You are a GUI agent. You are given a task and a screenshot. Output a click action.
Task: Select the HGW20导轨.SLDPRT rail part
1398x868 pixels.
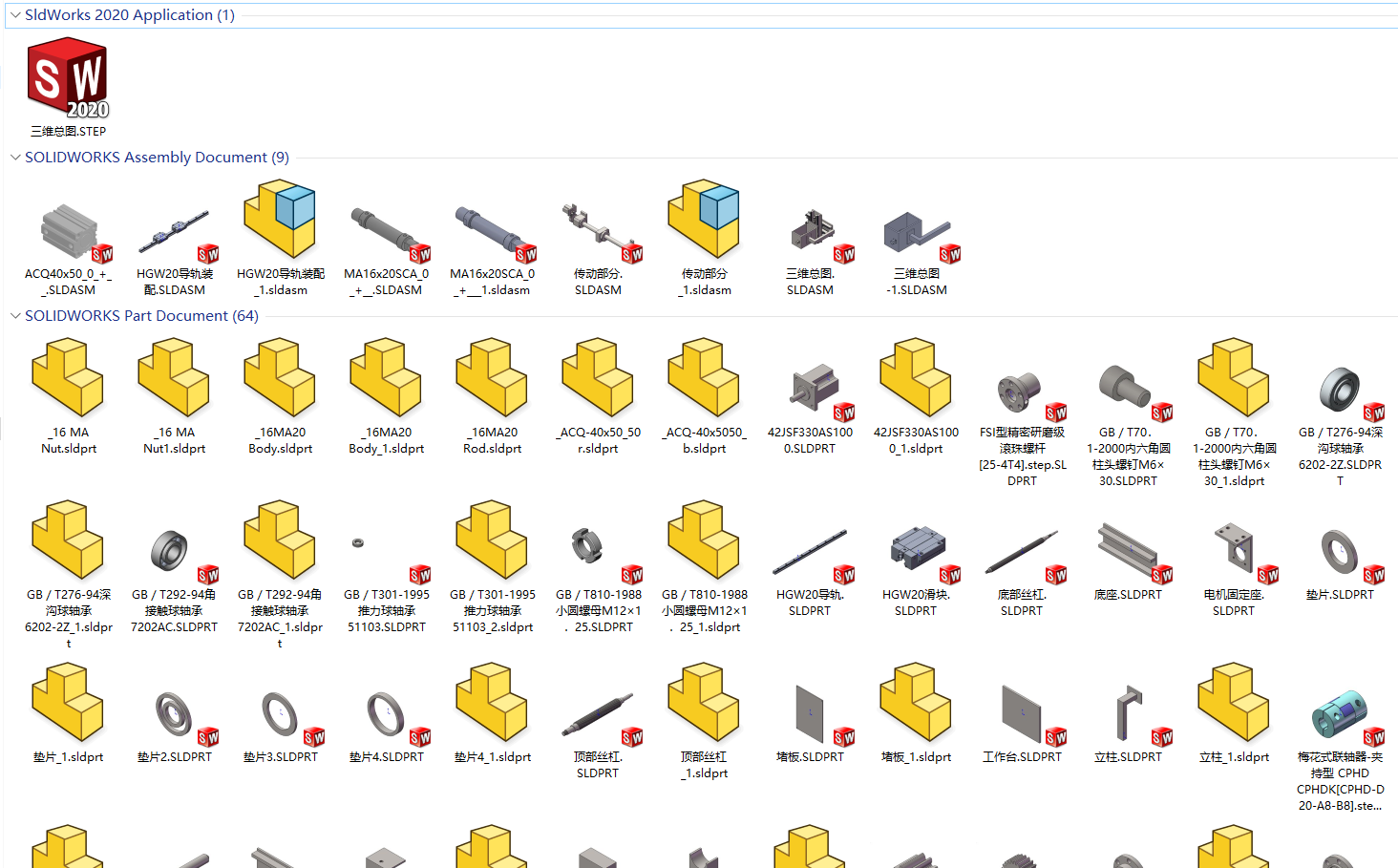pos(810,573)
